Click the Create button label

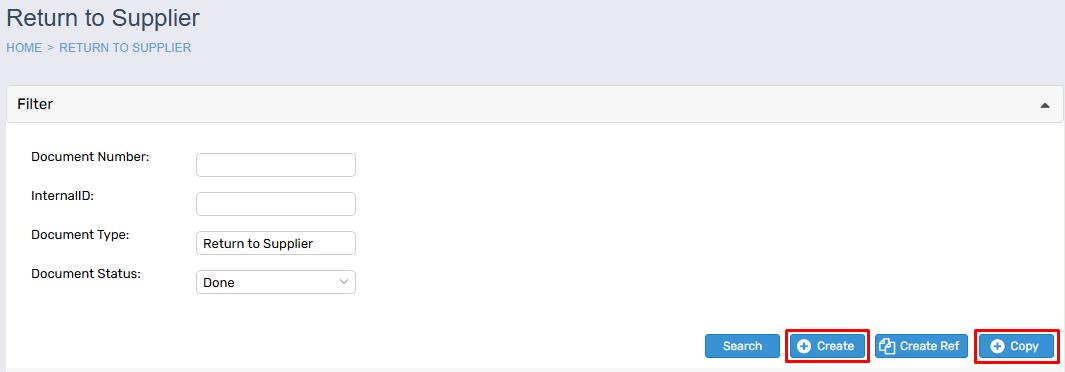(835, 346)
